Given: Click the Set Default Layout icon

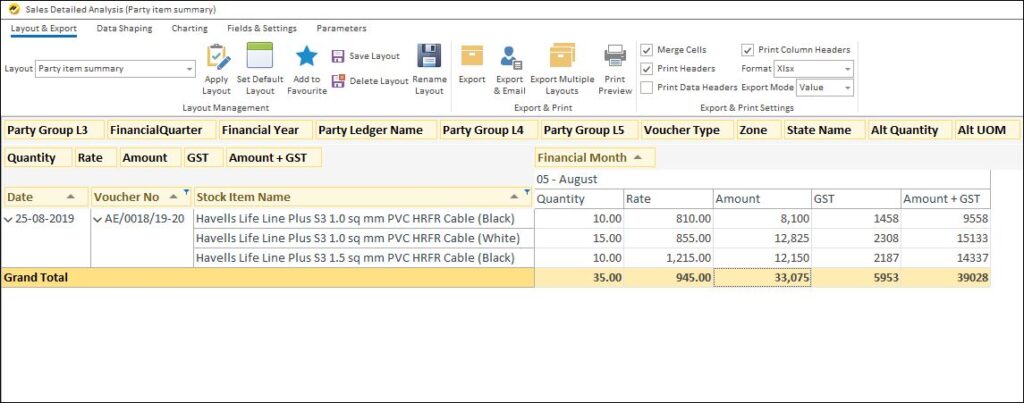Looking at the screenshot, I should pos(260,57).
